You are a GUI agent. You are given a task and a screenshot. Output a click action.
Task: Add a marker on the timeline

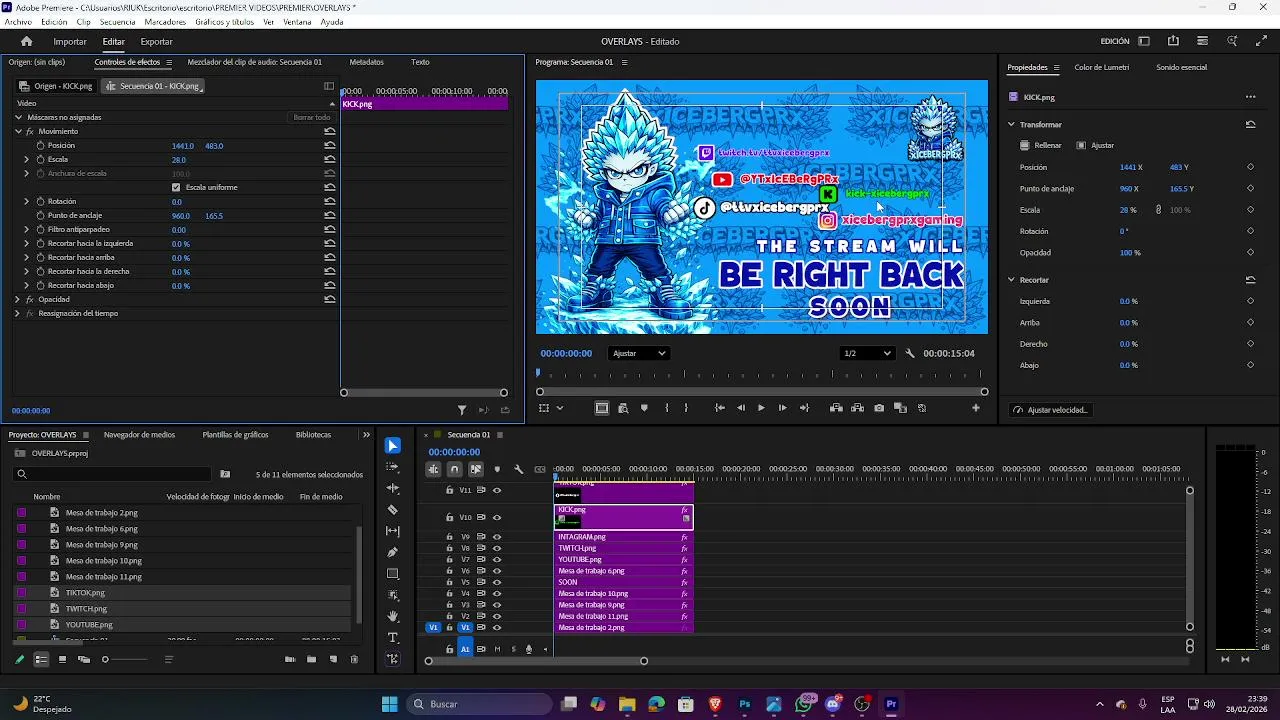pos(497,469)
